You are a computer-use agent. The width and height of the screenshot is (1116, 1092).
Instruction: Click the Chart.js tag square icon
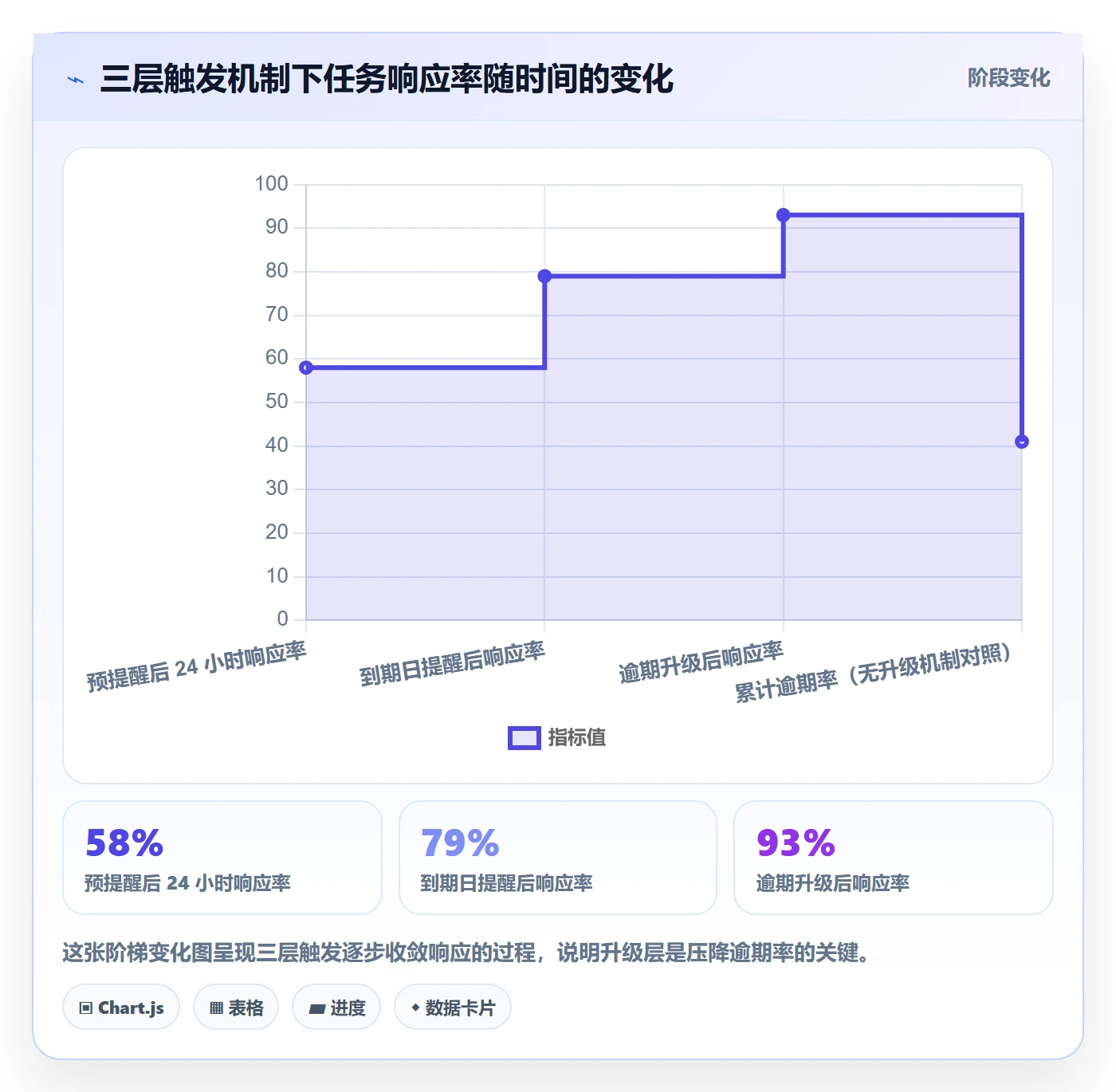click(x=86, y=1008)
